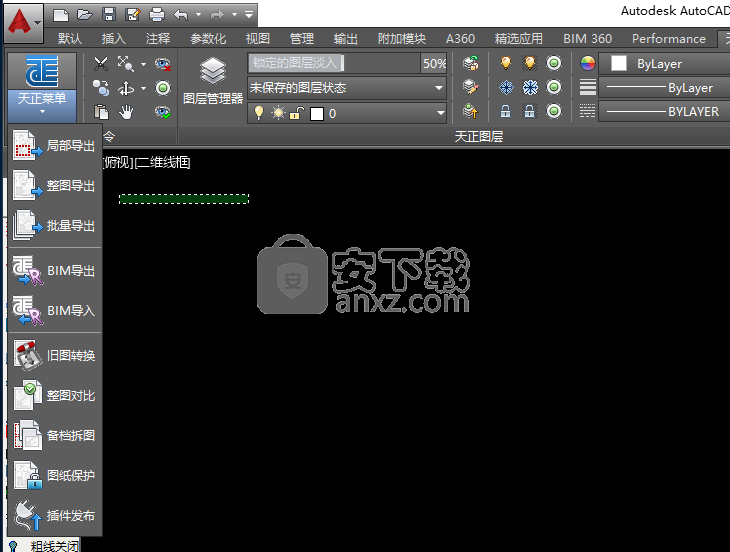Open the BIM 360 ribbon tab
Image resolution: width=730 pixels, height=552 pixels.
pos(587,38)
